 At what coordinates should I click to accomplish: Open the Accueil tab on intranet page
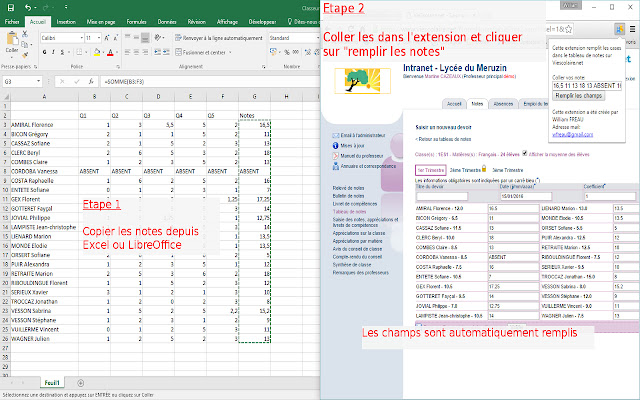(x=454, y=104)
